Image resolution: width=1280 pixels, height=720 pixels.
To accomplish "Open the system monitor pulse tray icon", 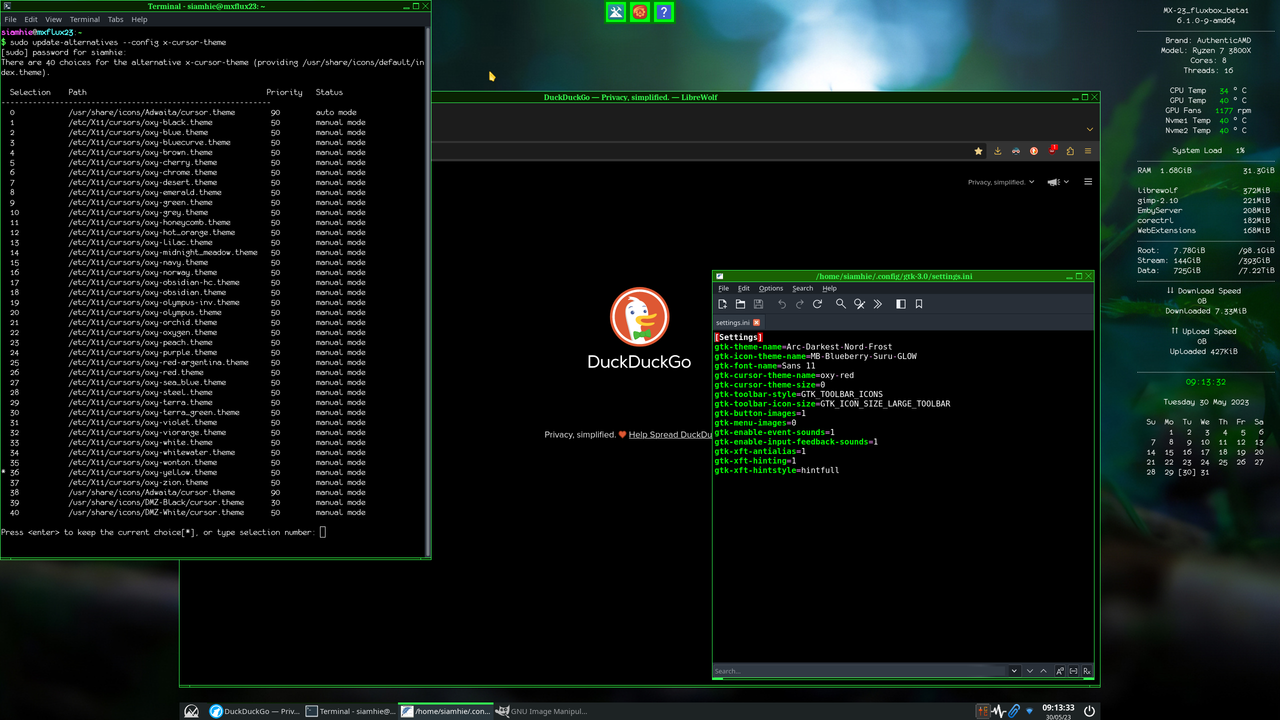I will coord(999,711).
